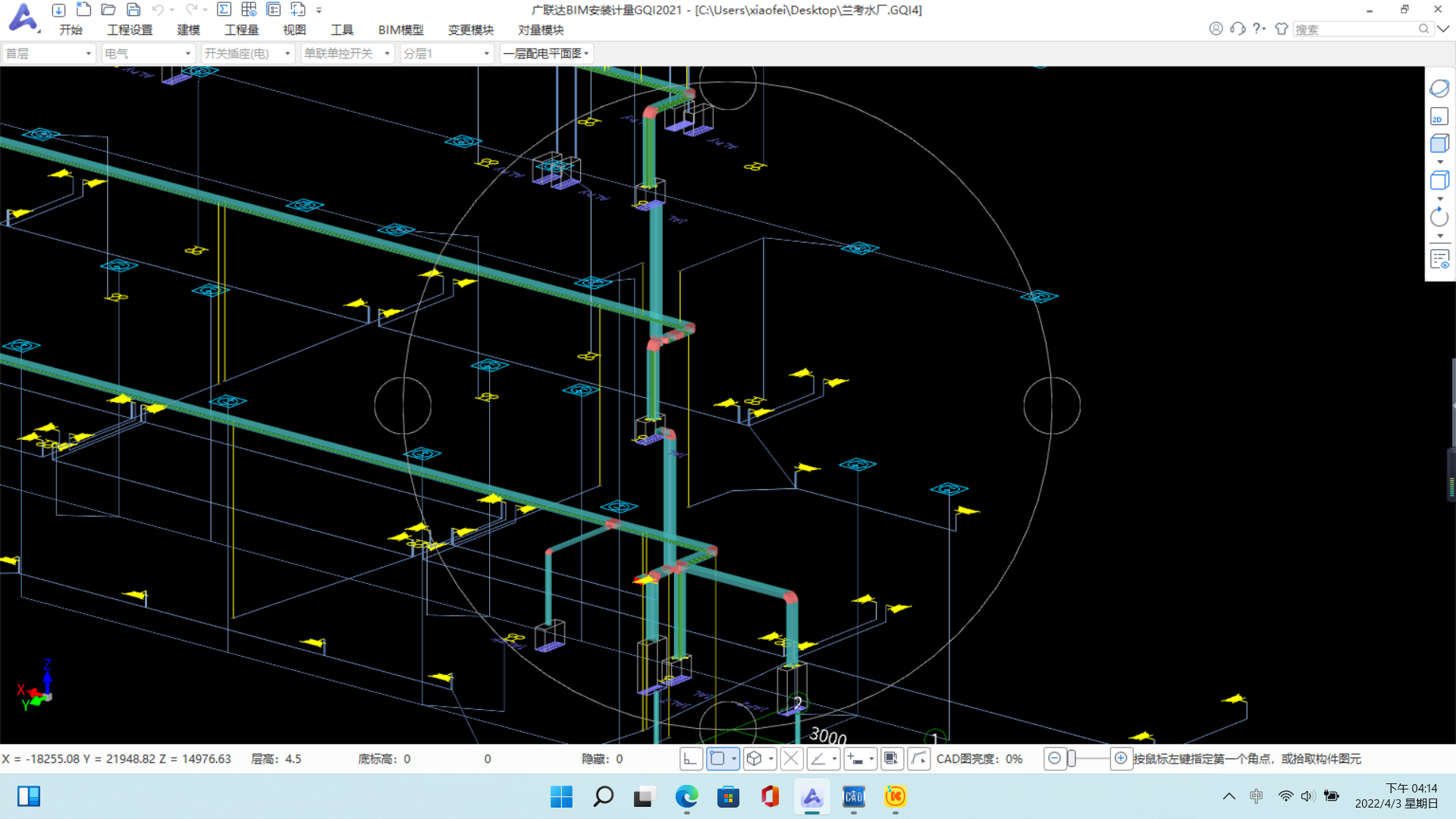This screenshot has width=1456, height=819.
Task: Open the 对量模块 ribbon tab
Action: (541, 30)
